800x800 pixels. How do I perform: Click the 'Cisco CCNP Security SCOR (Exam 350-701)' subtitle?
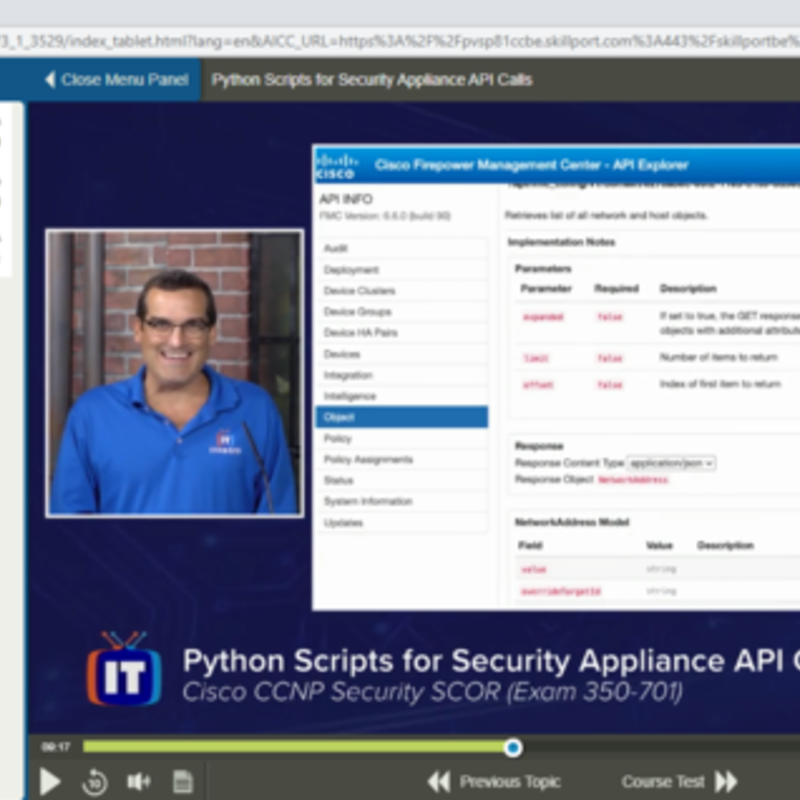[x=433, y=692]
